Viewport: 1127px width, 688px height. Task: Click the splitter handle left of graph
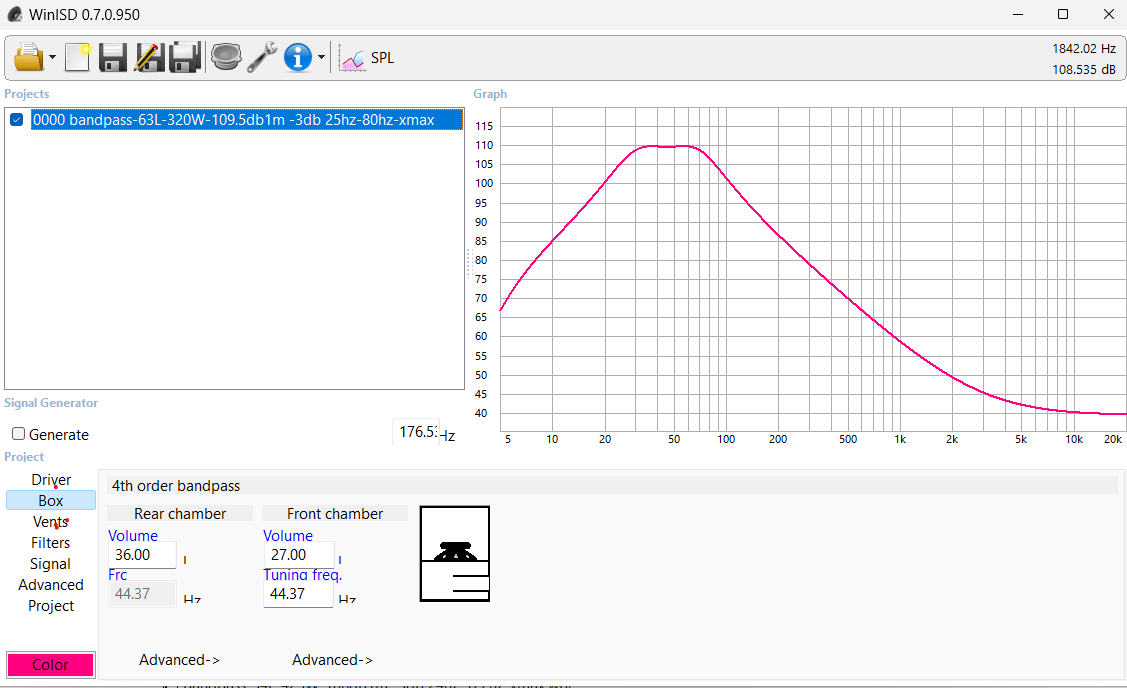[x=469, y=263]
